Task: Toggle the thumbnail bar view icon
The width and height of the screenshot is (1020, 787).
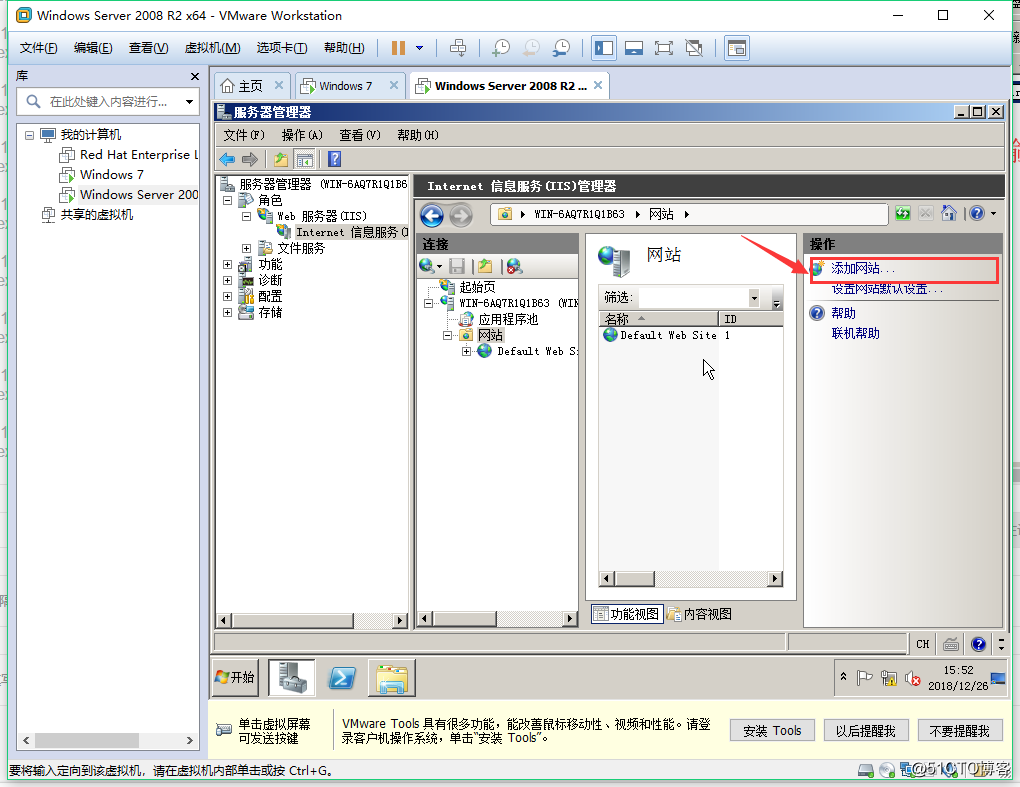Action: [634, 48]
